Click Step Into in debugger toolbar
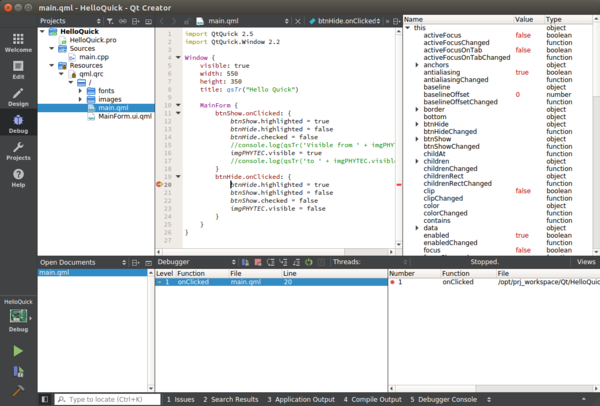This screenshot has height=406, width=600. point(283,262)
